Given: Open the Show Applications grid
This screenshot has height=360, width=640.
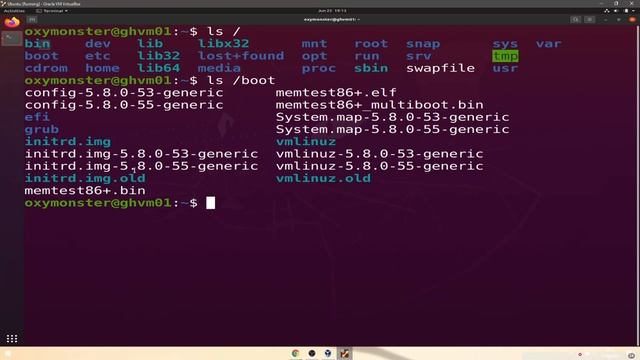Looking at the screenshot, I should tap(11, 338).
